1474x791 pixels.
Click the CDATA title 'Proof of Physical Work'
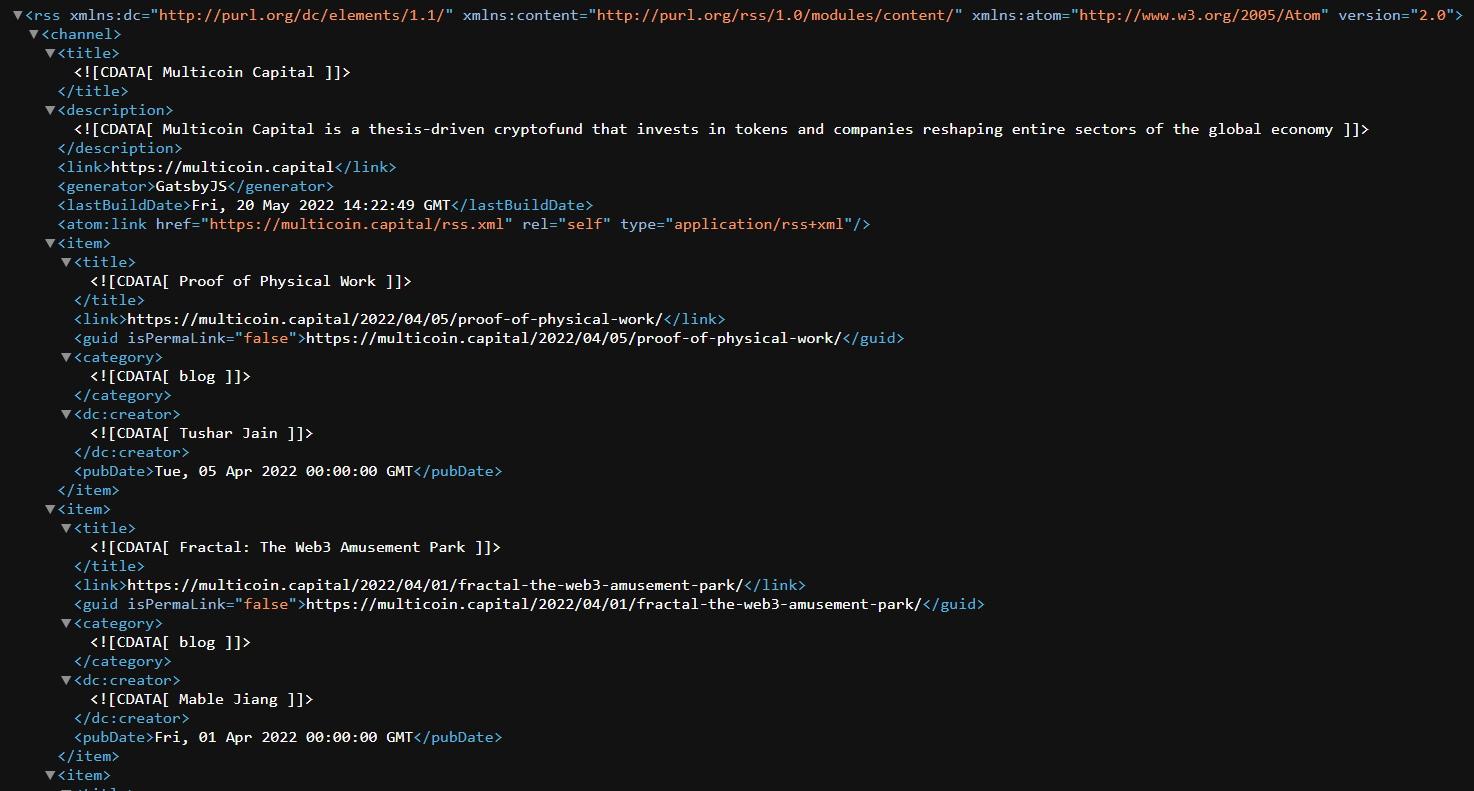[x=278, y=281]
